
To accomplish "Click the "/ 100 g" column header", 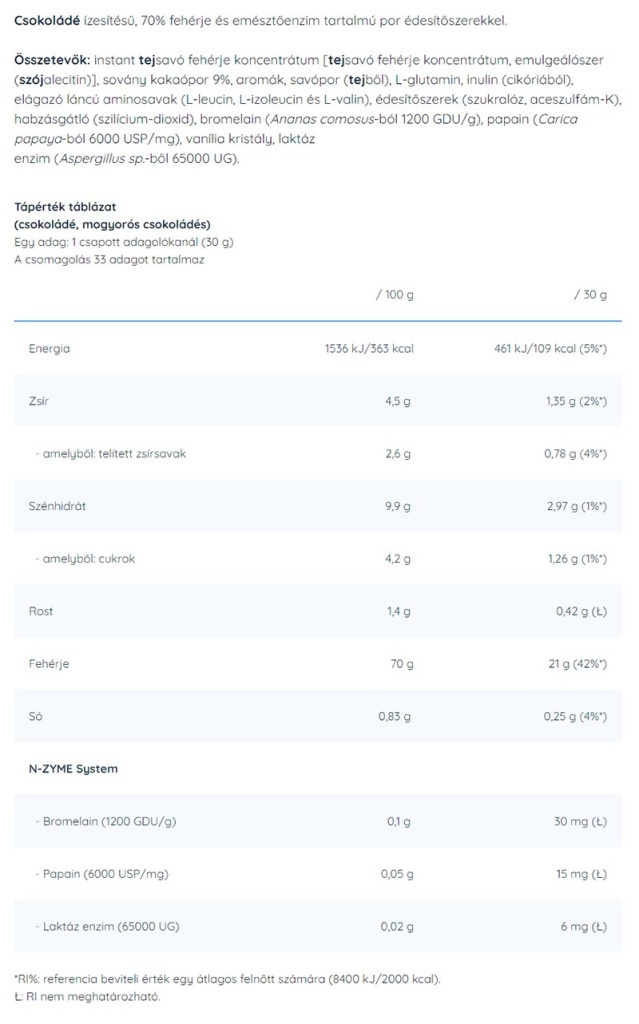I will coord(394,295).
